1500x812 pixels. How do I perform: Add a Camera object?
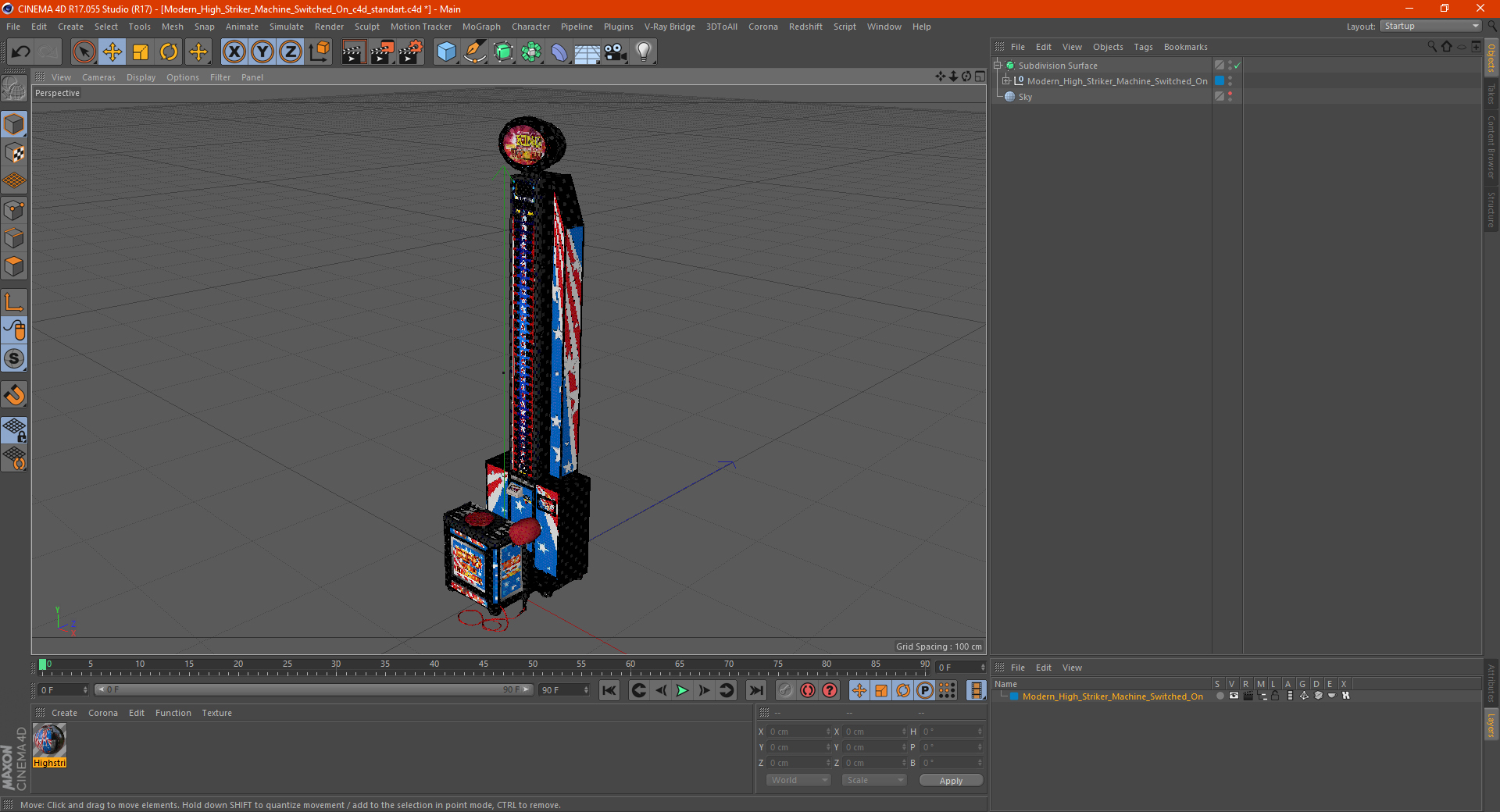point(616,52)
